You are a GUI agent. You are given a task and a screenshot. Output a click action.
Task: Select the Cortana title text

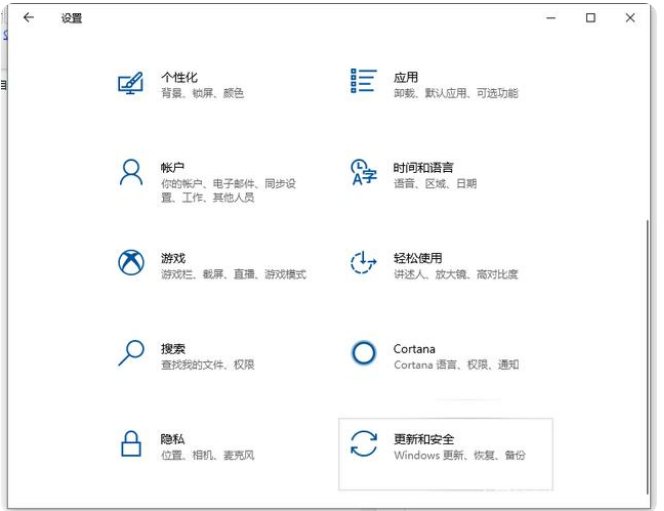pos(414,349)
